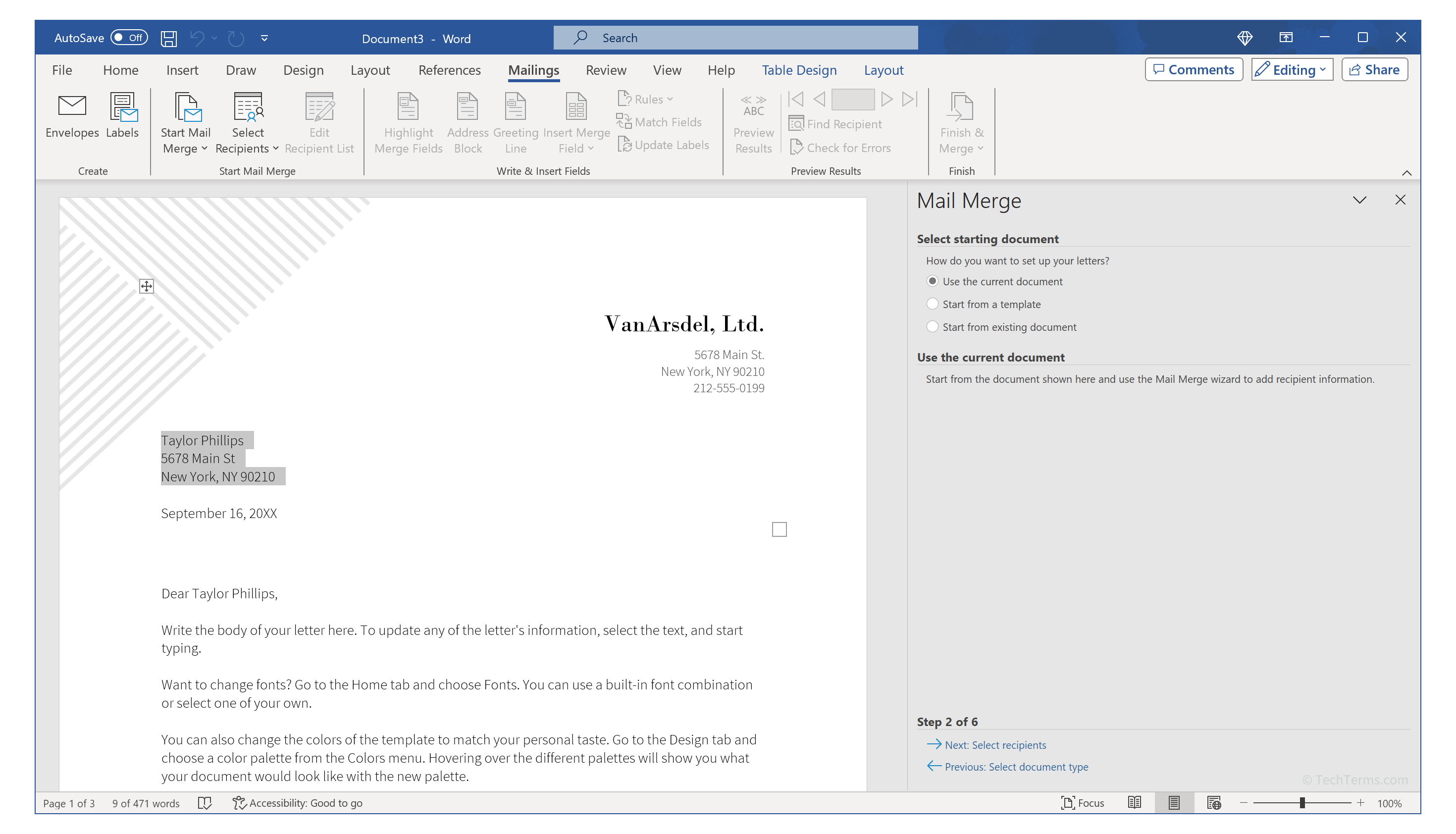Click the Undo arrow icon

coord(197,38)
